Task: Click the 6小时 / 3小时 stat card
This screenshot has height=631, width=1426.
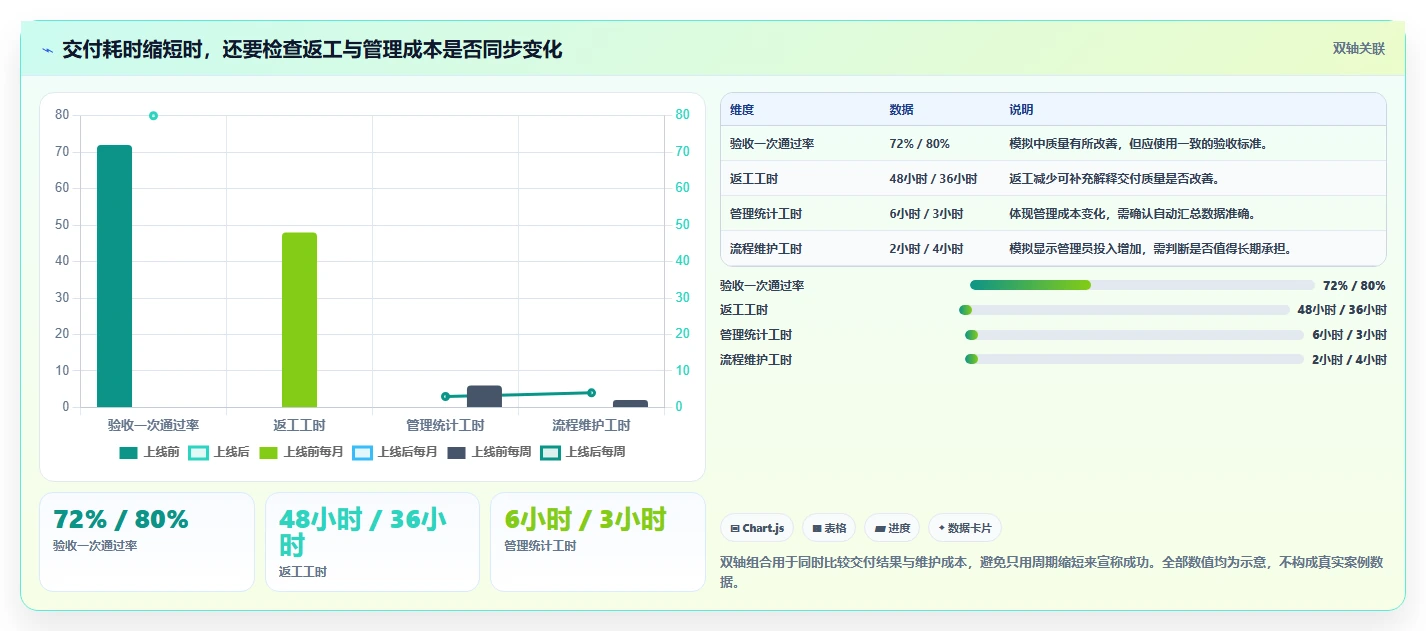Action: coord(598,542)
